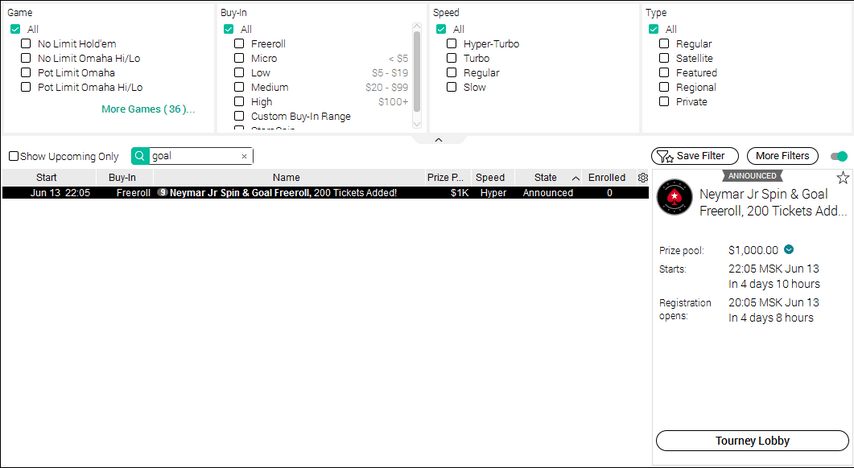Star the tournament as favorite
854x468 pixels.
tap(843, 178)
